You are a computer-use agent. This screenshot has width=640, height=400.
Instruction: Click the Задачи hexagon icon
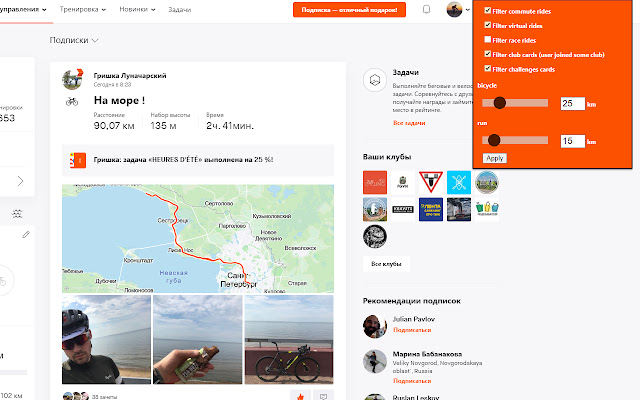tap(375, 80)
